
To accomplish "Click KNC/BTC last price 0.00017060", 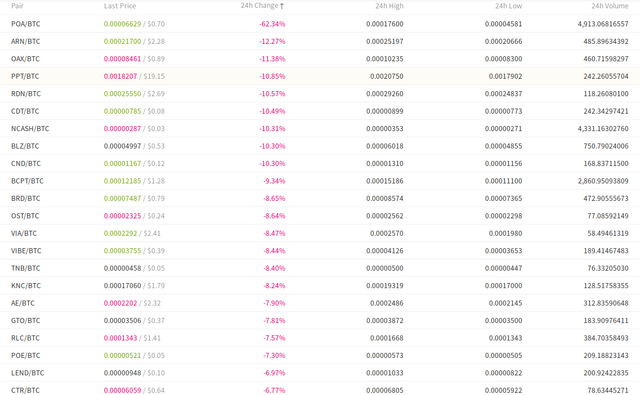I will (x=122, y=286).
